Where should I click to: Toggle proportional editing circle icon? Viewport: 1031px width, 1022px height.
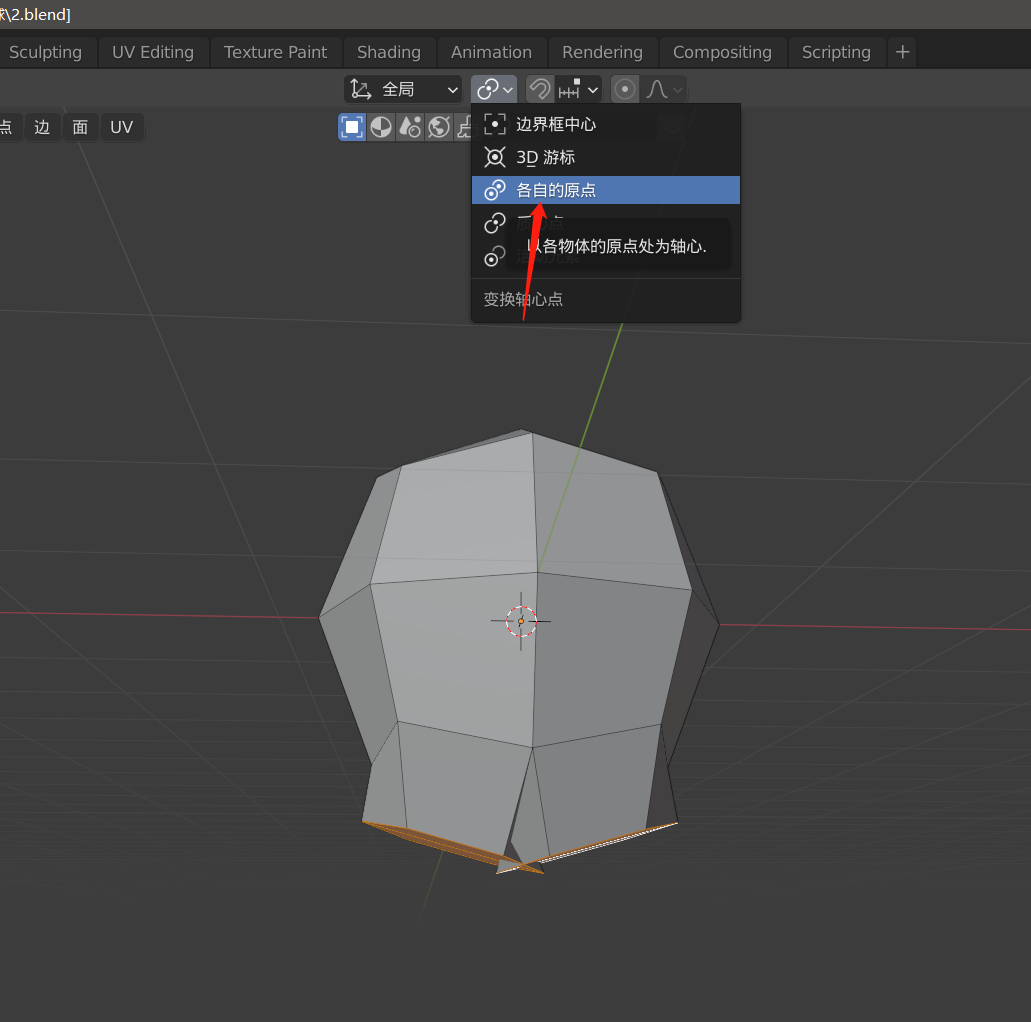[x=625, y=89]
